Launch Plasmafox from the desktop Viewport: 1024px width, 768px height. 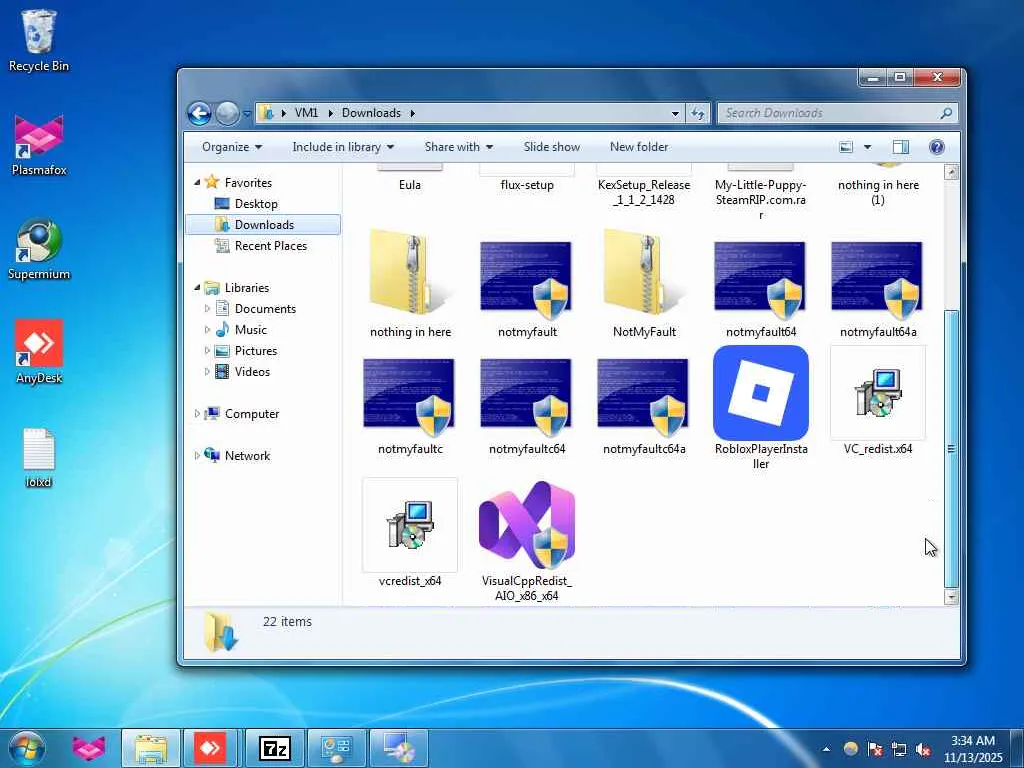[x=39, y=145]
